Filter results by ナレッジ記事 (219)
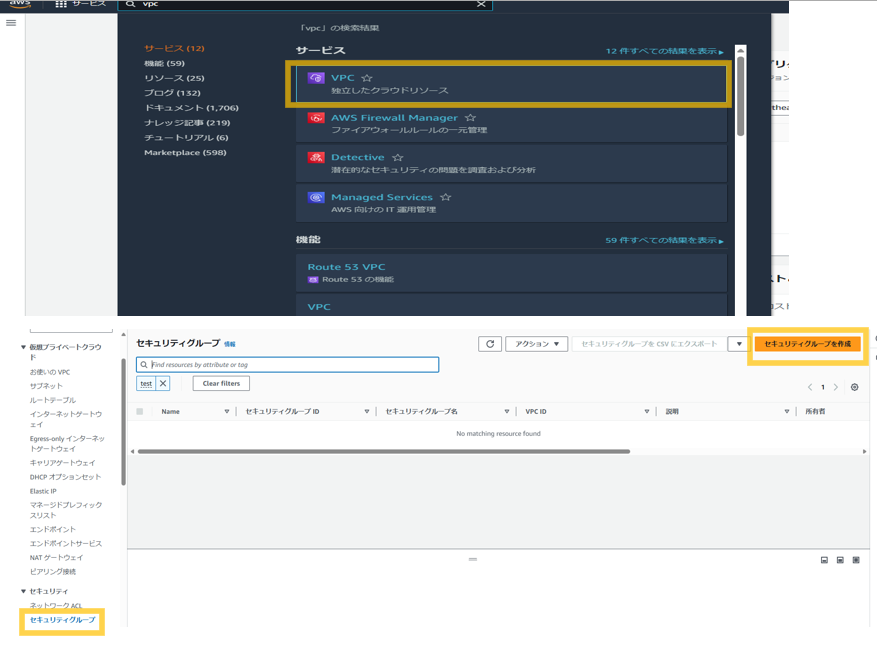The width and height of the screenshot is (877, 658). 187,123
